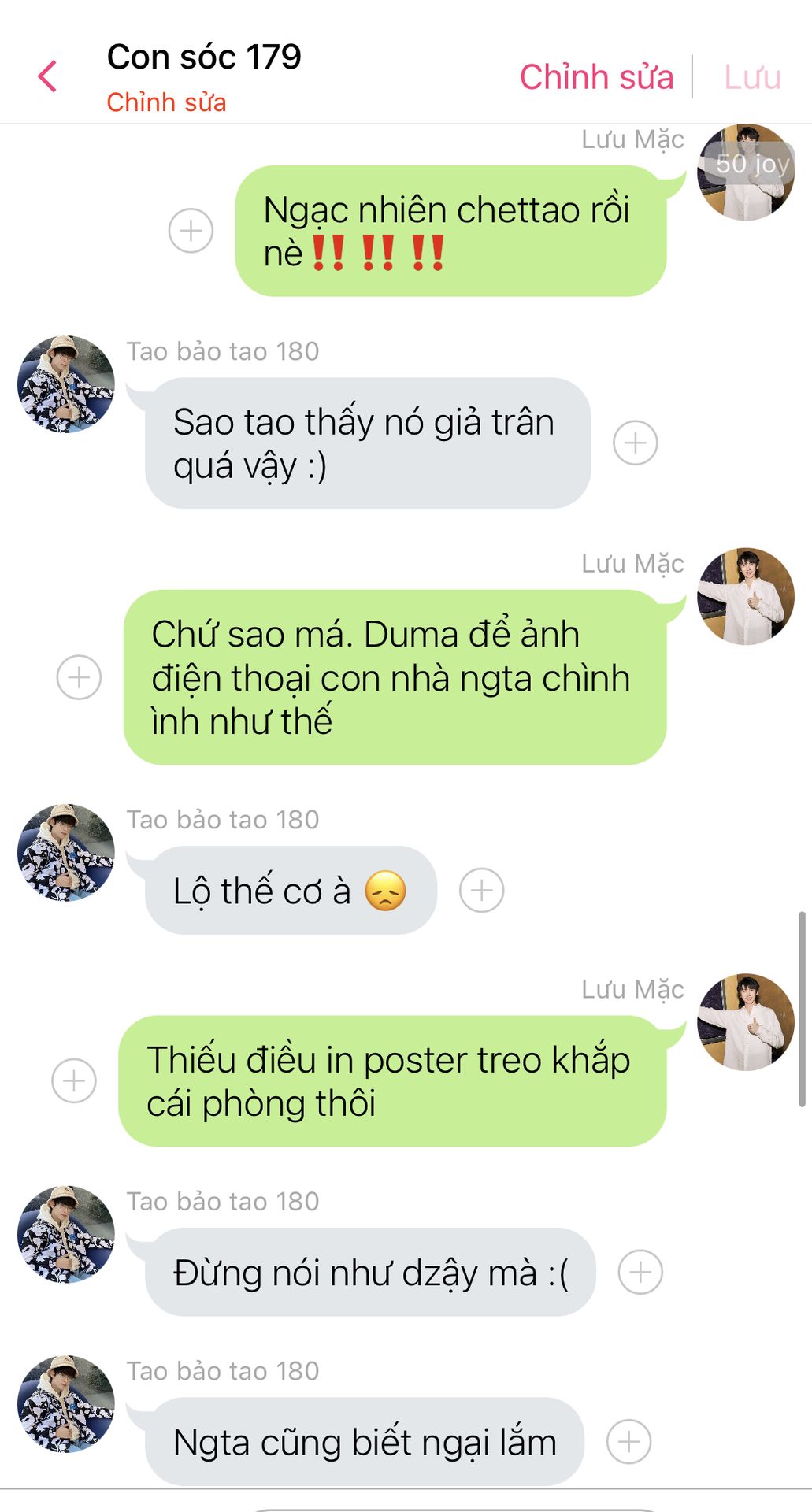Click the pink "Chỉnh sửa" button at top right

tap(597, 77)
